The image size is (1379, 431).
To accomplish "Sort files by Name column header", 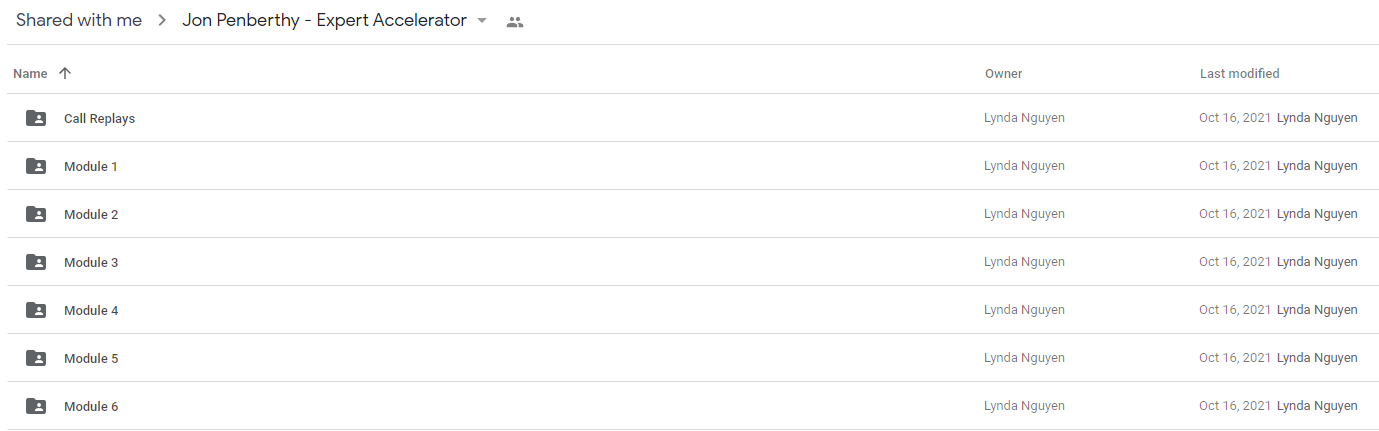I will pos(30,73).
